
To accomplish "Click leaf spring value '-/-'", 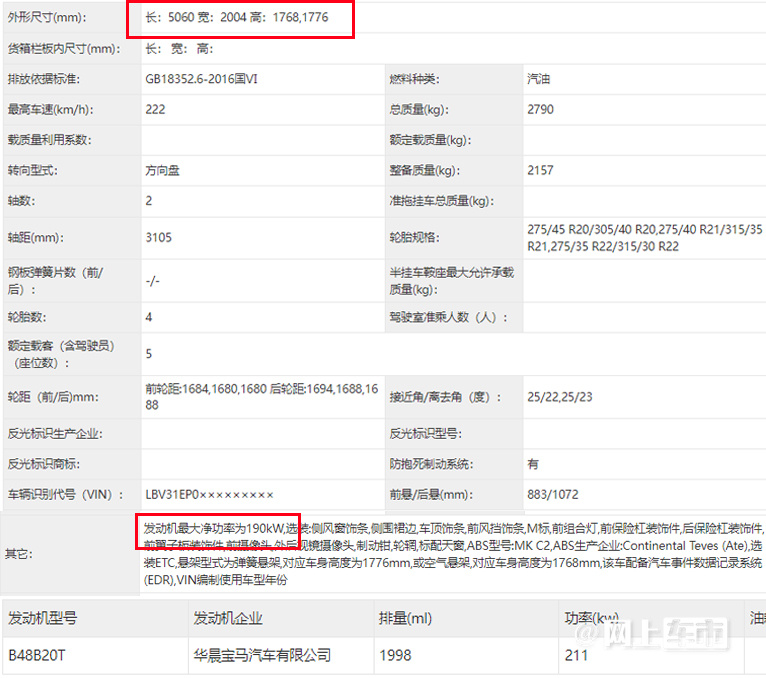I will click(x=152, y=281).
